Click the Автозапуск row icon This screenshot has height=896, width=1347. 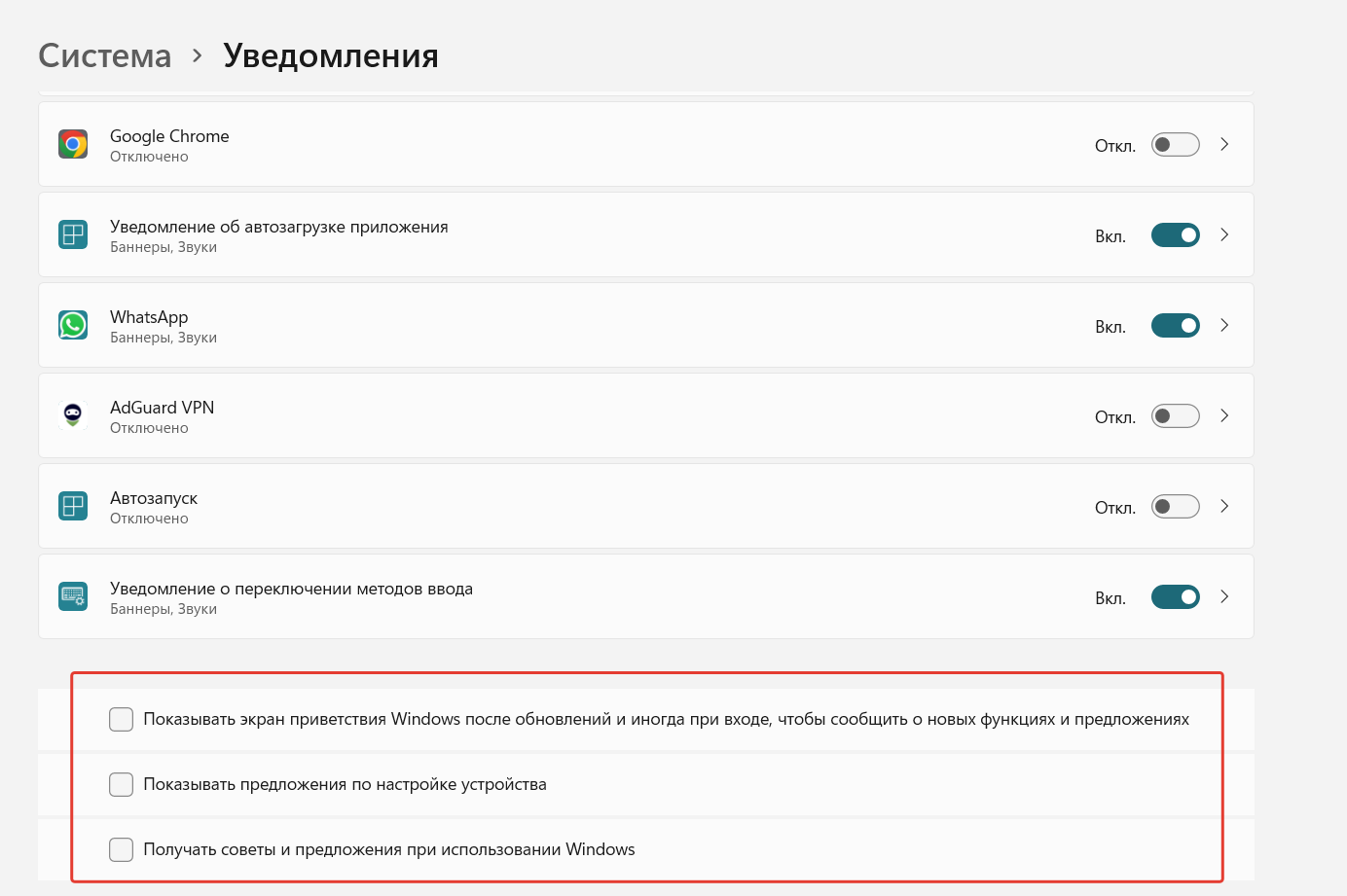(73, 506)
